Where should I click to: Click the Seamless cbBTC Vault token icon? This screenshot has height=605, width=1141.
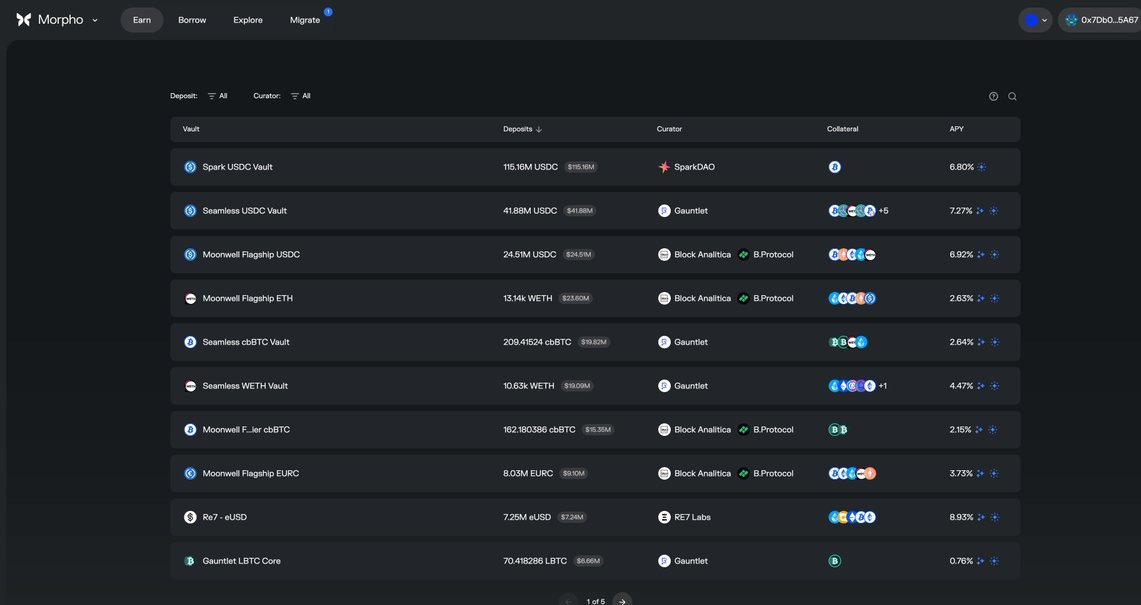(190, 341)
